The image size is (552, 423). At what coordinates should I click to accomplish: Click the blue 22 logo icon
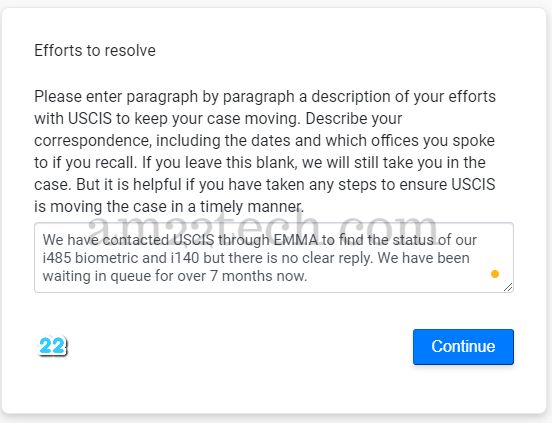(x=52, y=346)
